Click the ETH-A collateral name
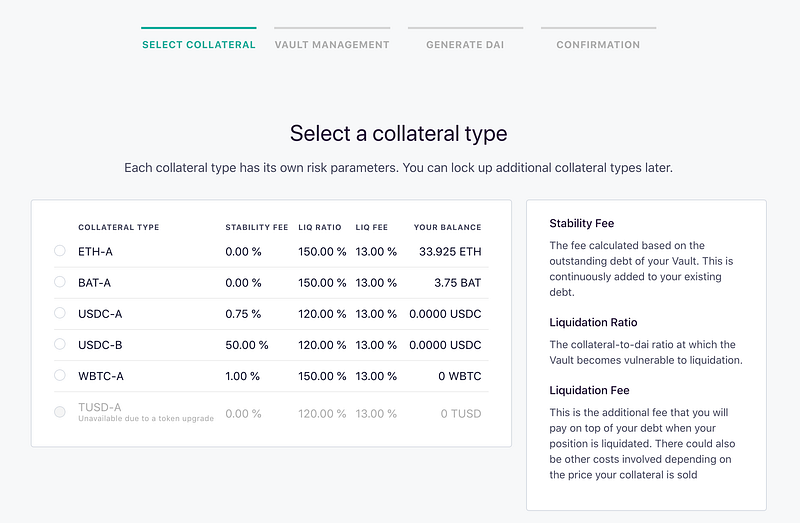Screen dimensions: 800x523 pos(95,251)
